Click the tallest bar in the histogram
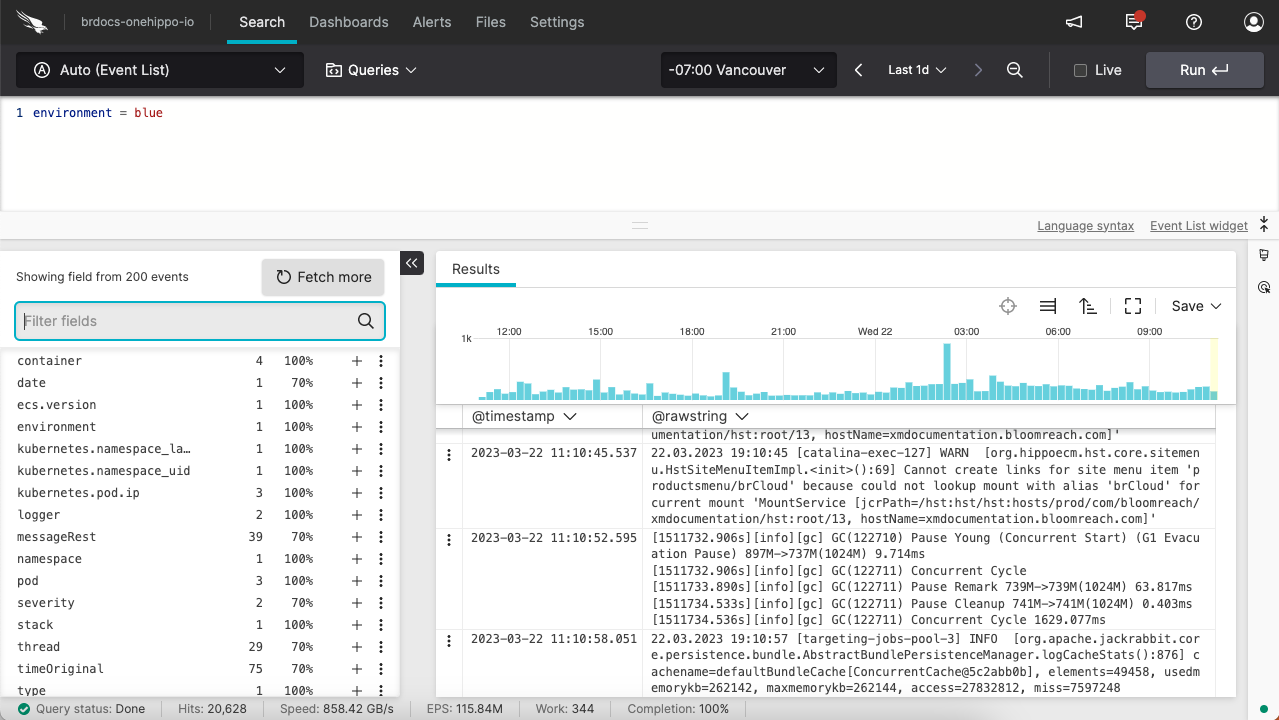 (946, 372)
